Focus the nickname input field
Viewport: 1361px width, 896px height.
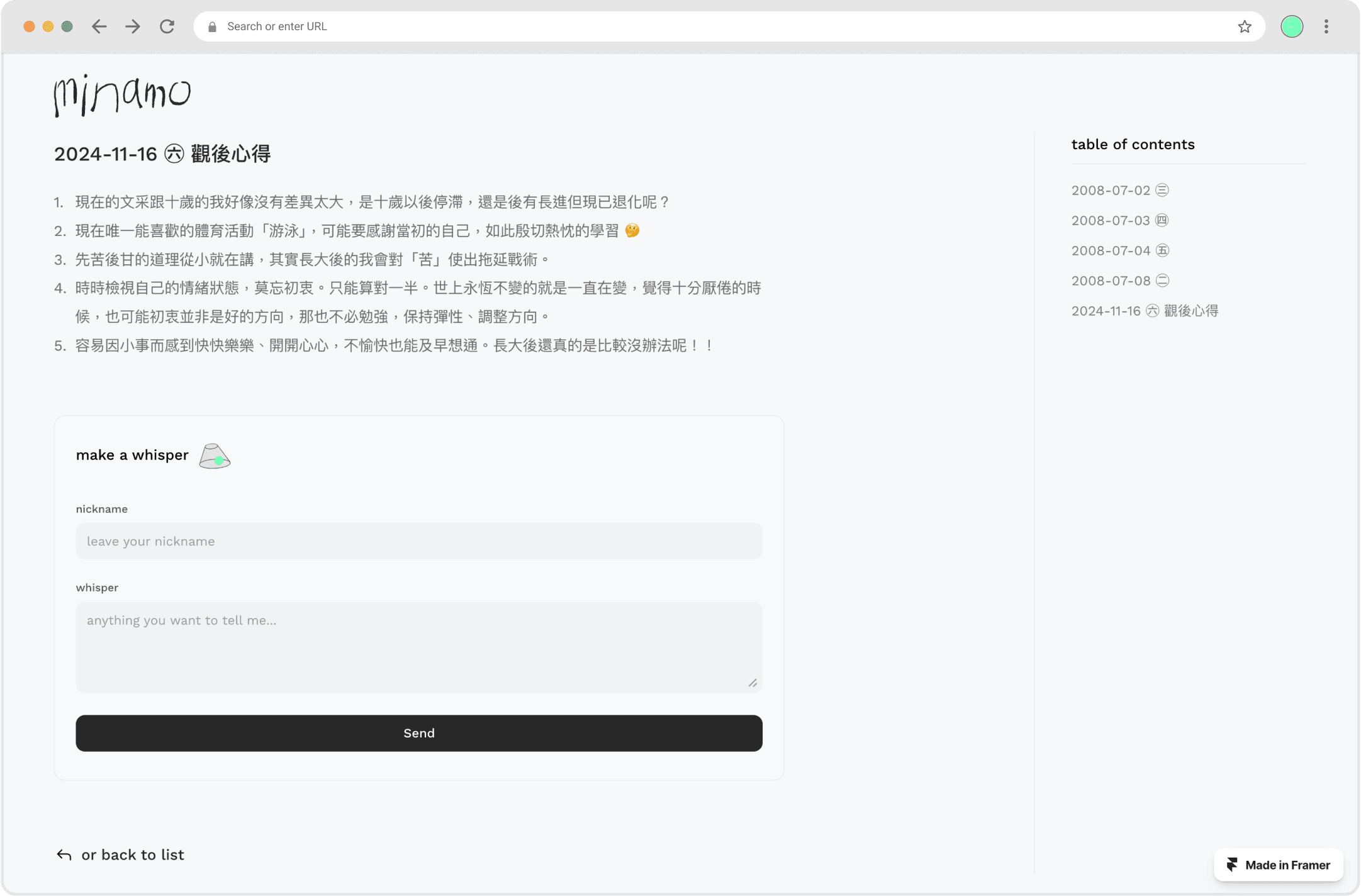[418, 541]
